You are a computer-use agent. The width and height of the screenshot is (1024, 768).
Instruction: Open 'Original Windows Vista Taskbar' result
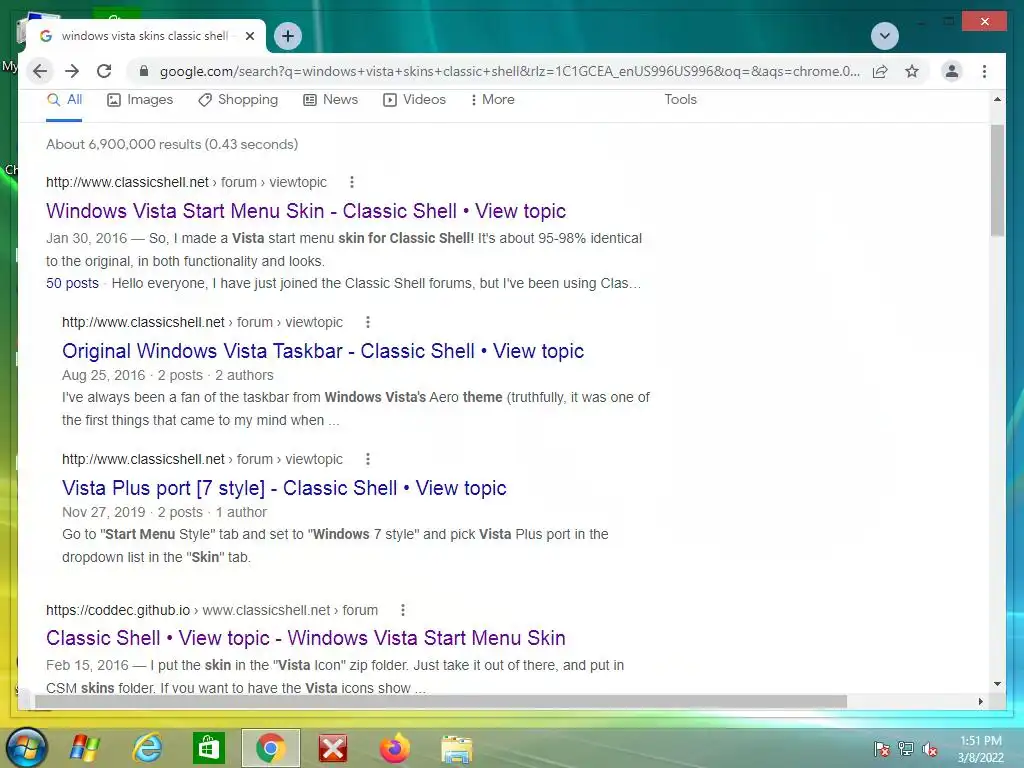pos(323,351)
